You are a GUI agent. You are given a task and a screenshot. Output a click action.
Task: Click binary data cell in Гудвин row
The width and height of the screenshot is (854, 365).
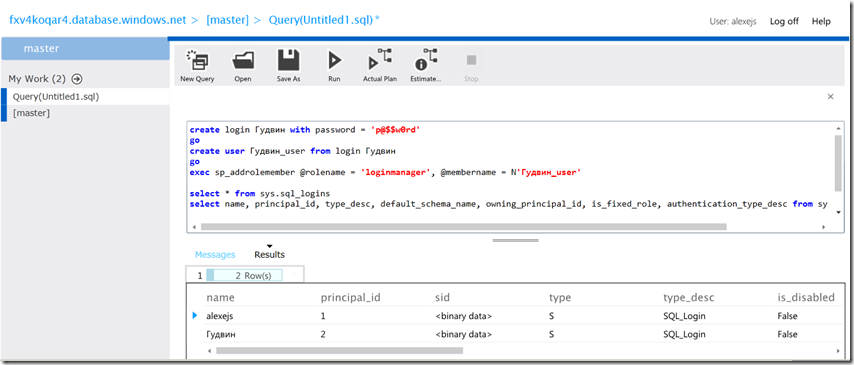coord(463,334)
